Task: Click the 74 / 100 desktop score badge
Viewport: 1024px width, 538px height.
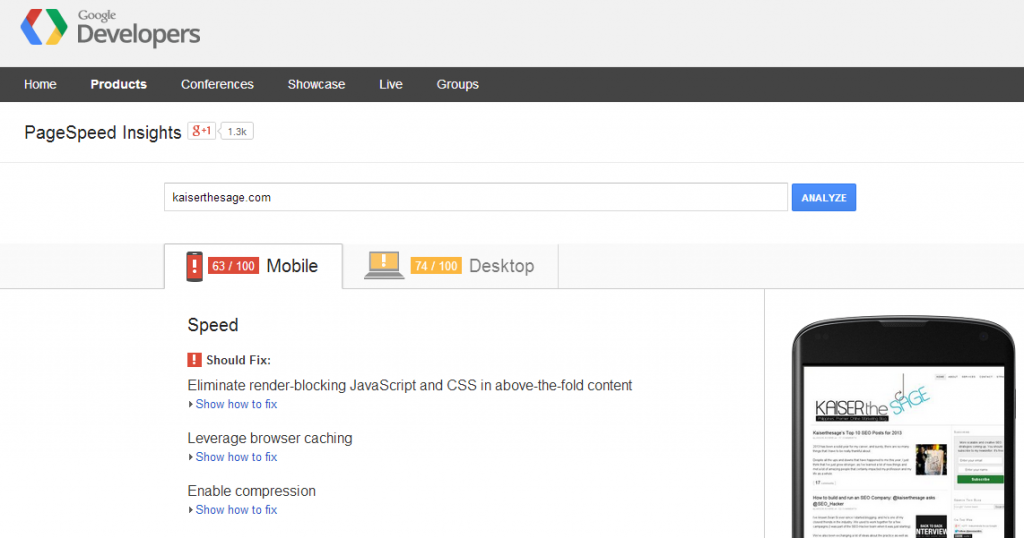Action: tap(436, 266)
